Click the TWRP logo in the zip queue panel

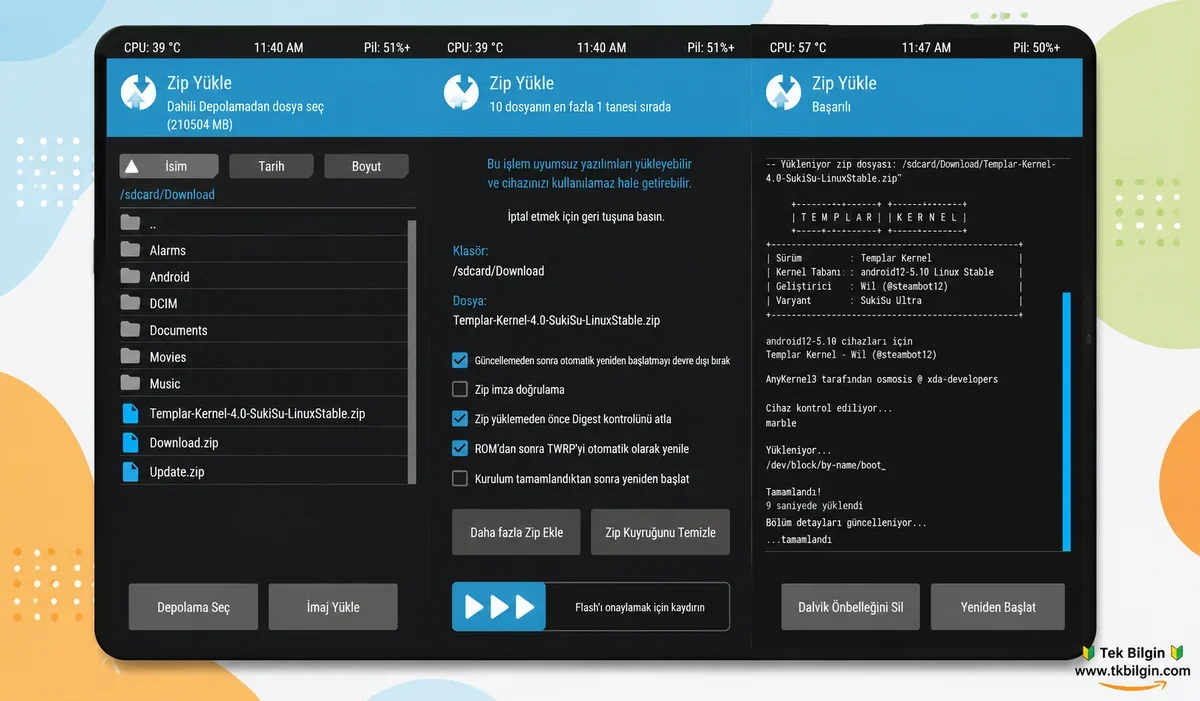click(461, 93)
